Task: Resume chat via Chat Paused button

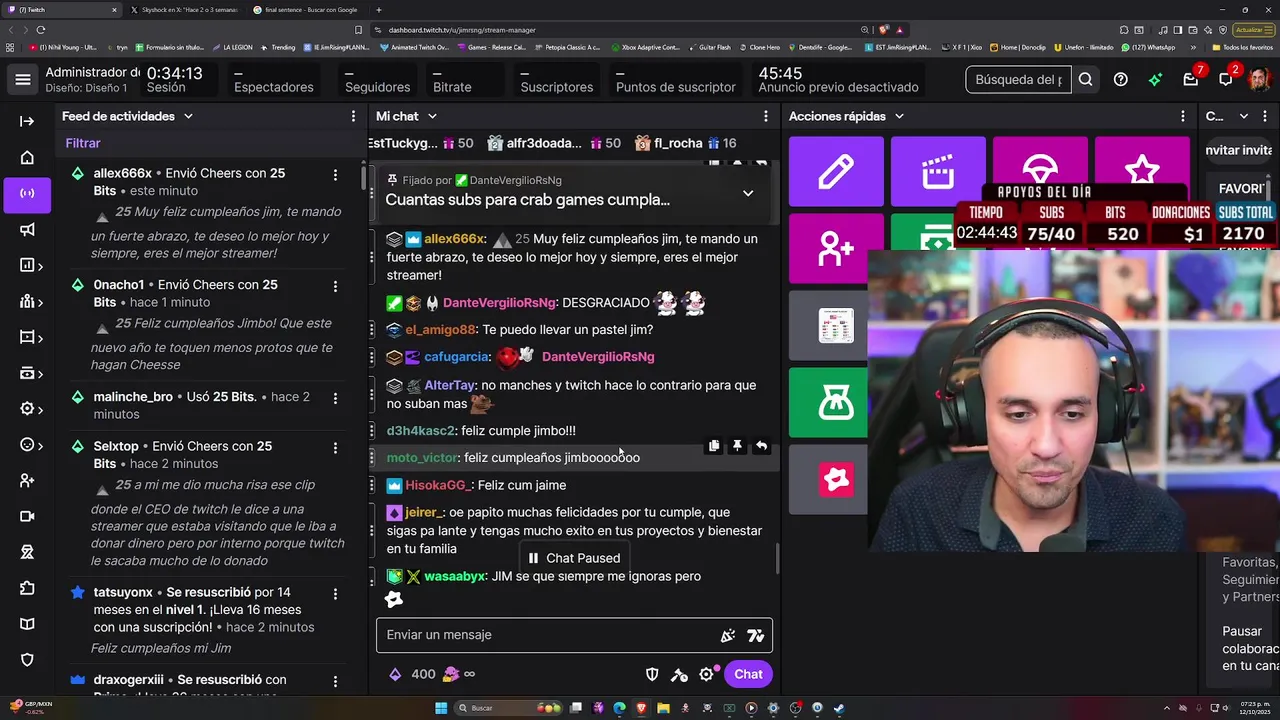Action: [x=574, y=558]
